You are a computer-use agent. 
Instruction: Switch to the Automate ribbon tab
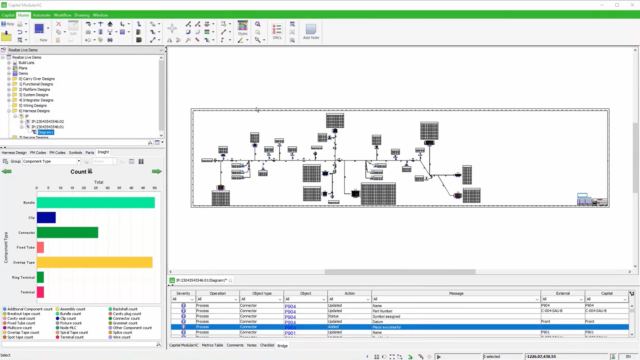[42, 15]
